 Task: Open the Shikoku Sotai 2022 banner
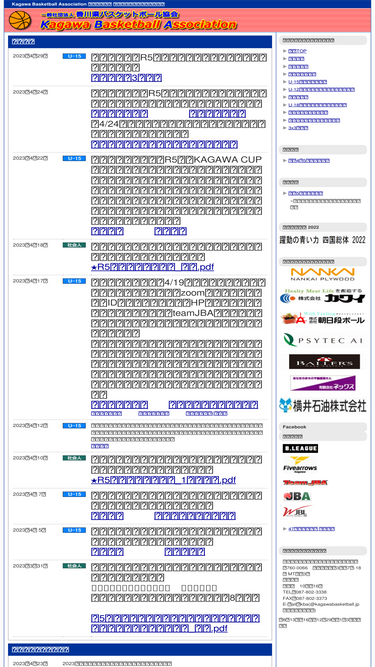(x=323, y=240)
